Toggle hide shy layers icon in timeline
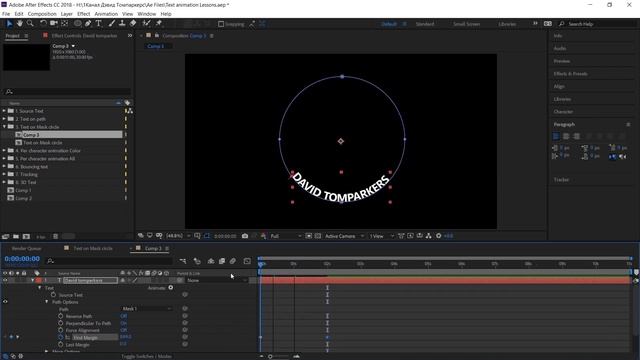The image size is (640, 360). (x=211, y=261)
